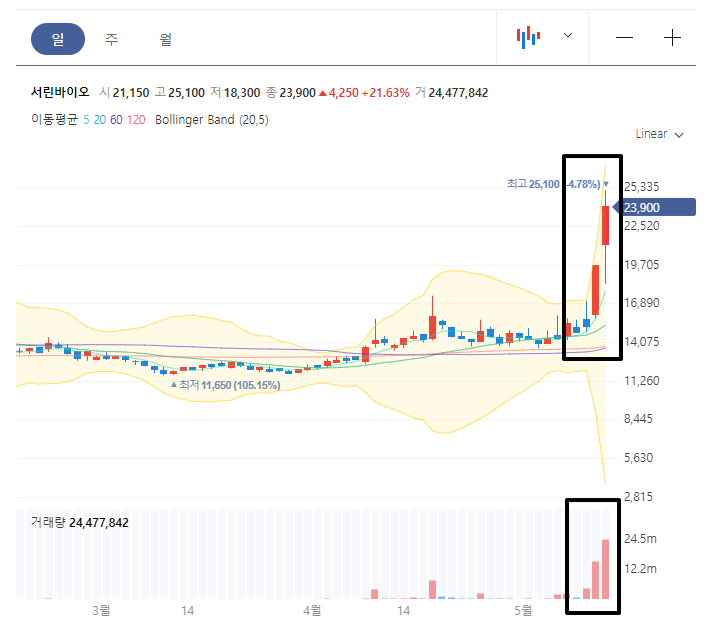This screenshot has width=709, height=630.
Task: Click the 서린바이오 stock name
Action: (60, 92)
